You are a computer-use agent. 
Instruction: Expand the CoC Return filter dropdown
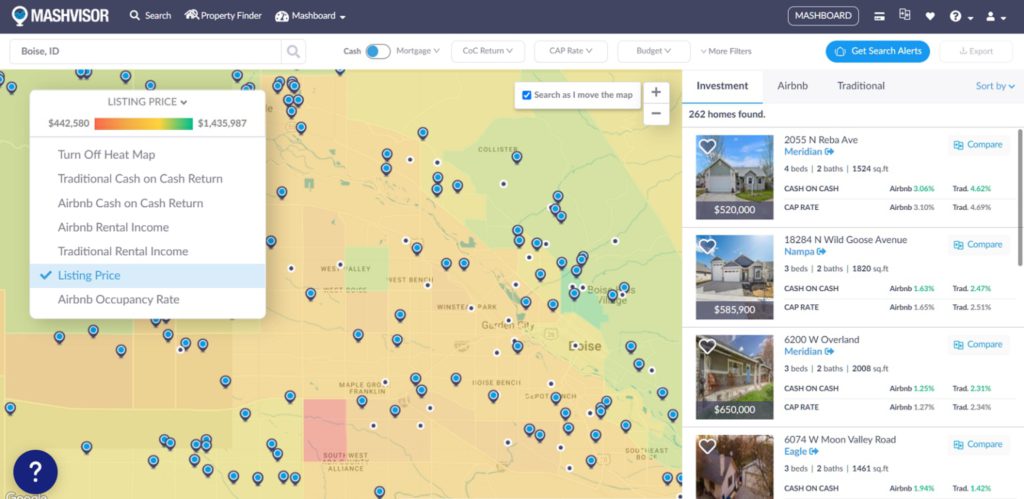[x=488, y=51]
